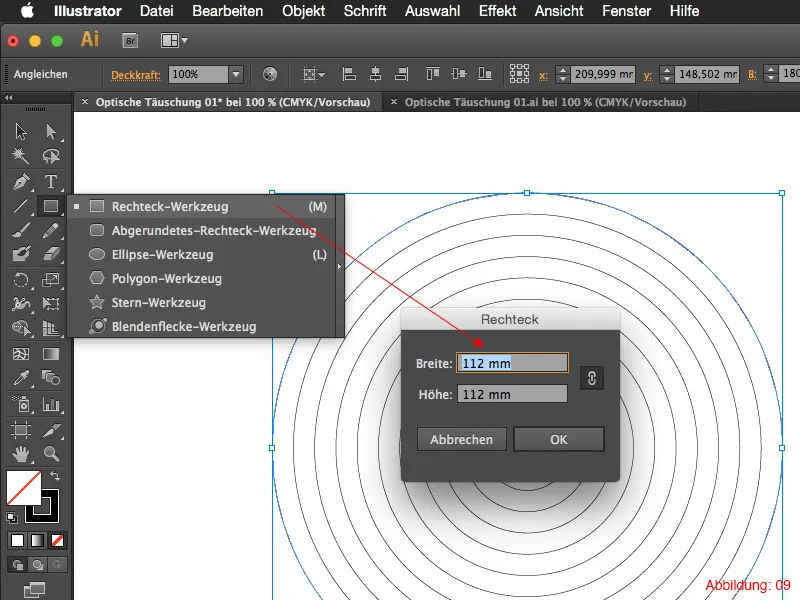Select the Slice tool
This screenshot has height=600, width=800.
[x=51, y=430]
